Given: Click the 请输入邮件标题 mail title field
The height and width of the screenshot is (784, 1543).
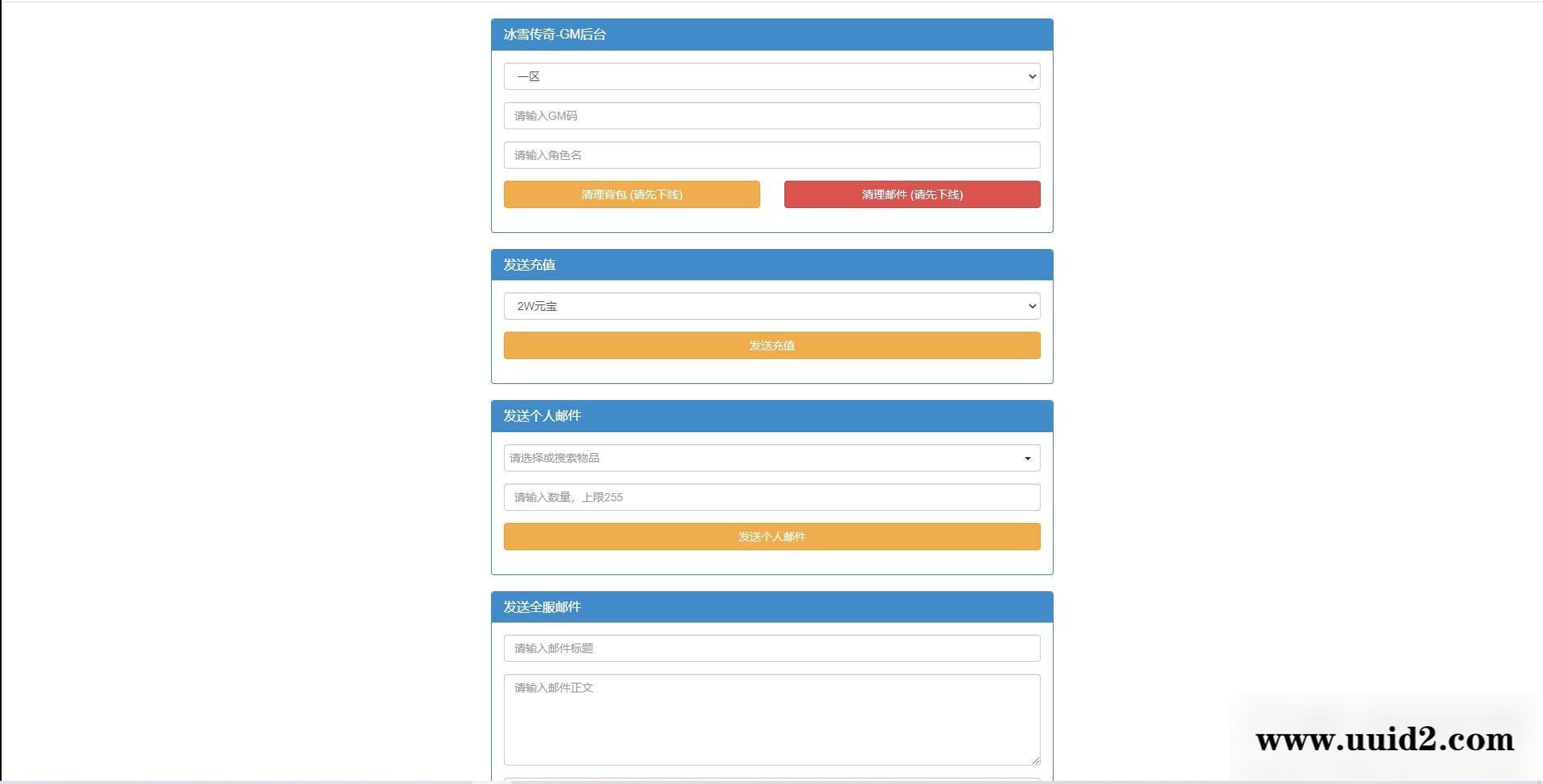Looking at the screenshot, I should 771,648.
